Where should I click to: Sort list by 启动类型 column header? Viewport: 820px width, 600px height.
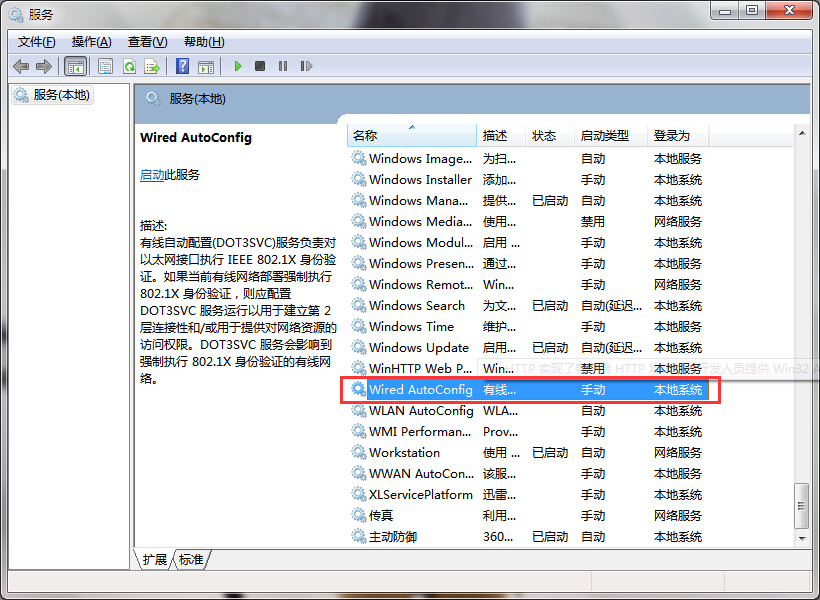click(604, 135)
